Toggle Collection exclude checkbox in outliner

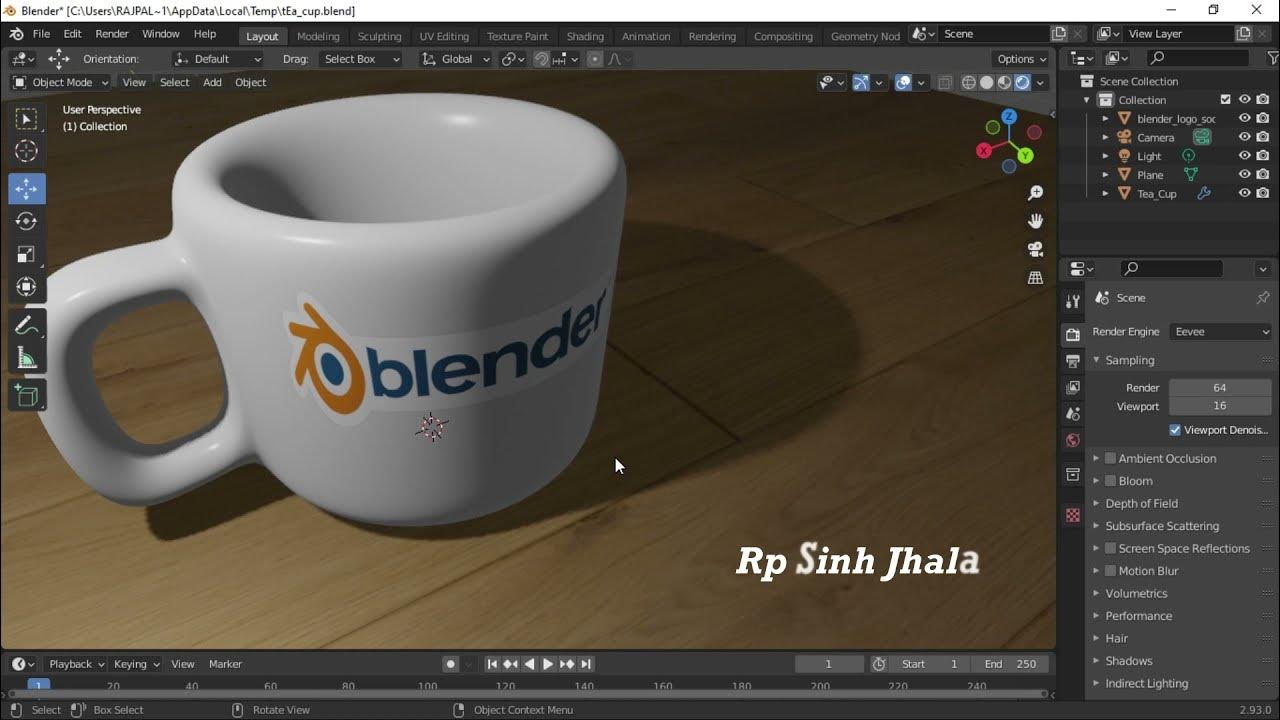(x=1226, y=100)
